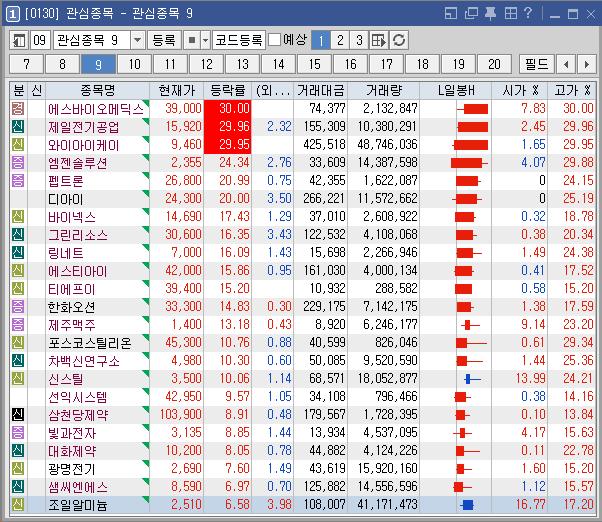
Task: Click the green corner marker on 펩트론 row
Action: [x=146, y=175]
